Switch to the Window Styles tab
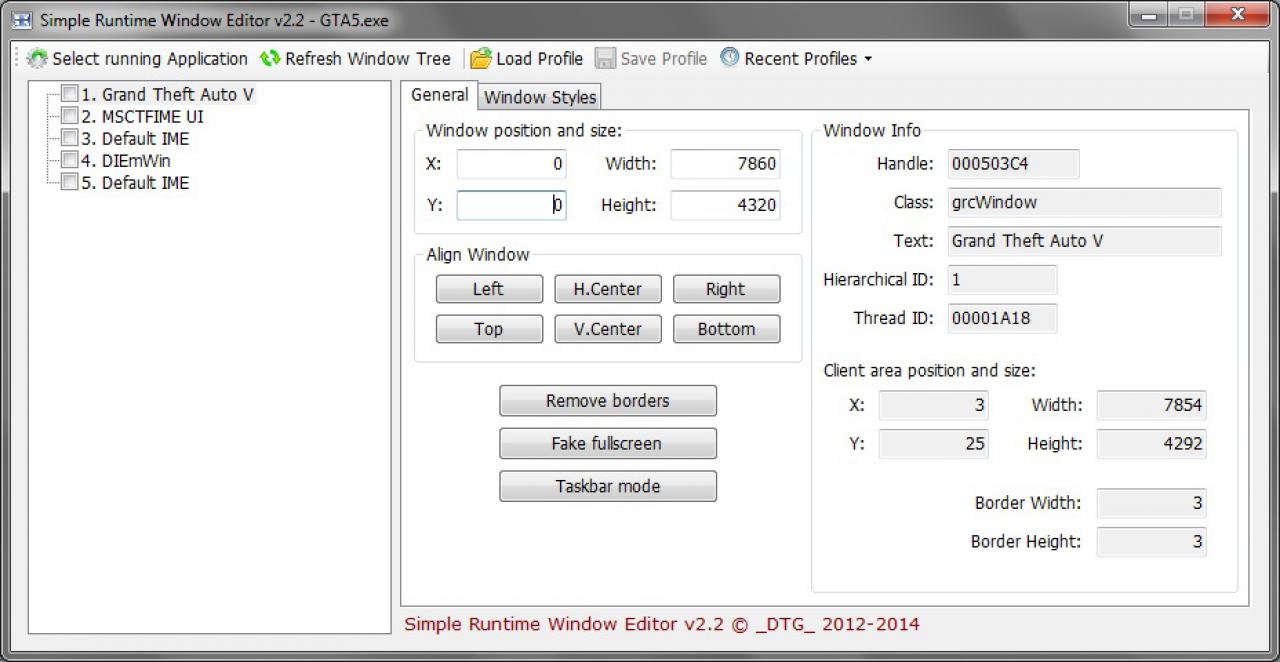The height and width of the screenshot is (662, 1280). coord(540,97)
